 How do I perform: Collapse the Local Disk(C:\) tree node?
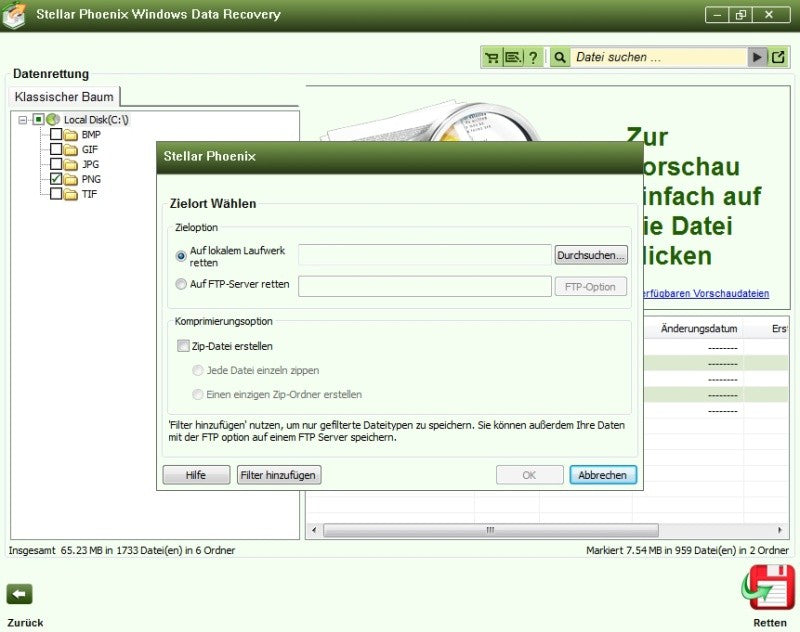pyautogui.click(x=22, y=120)
